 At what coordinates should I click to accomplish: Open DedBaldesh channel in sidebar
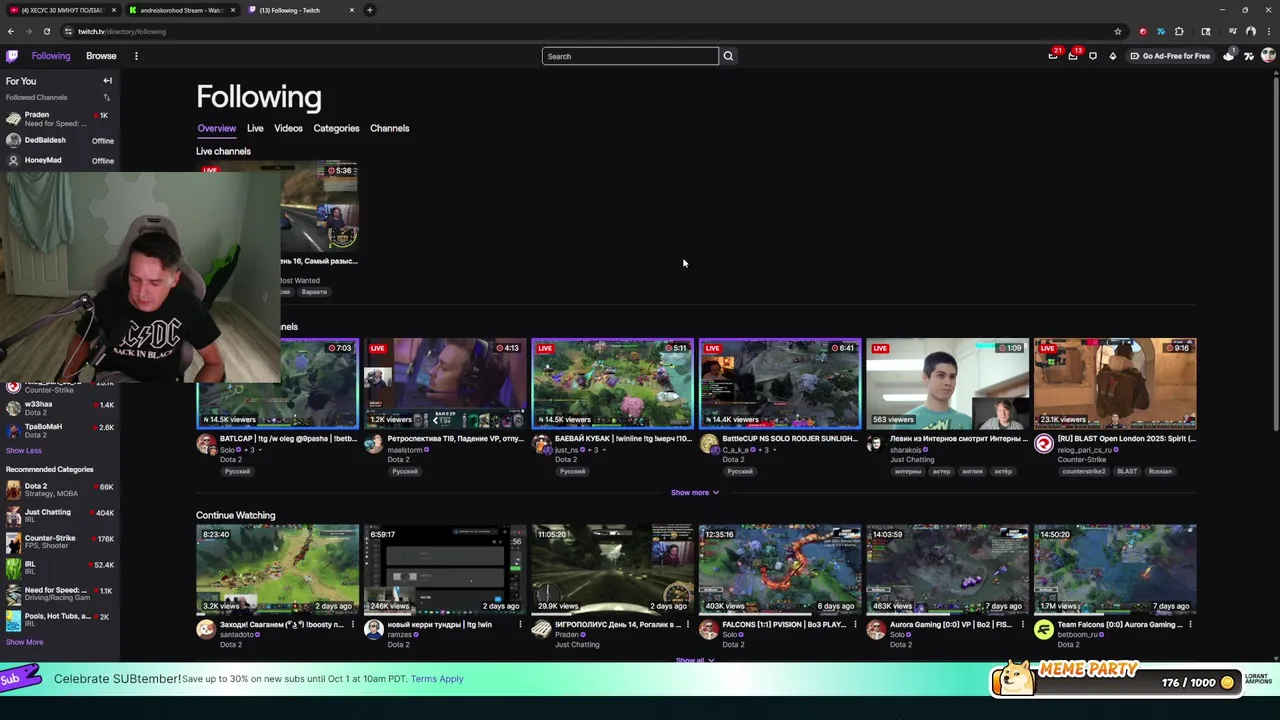pyautogui.click(x=60, y=140)
